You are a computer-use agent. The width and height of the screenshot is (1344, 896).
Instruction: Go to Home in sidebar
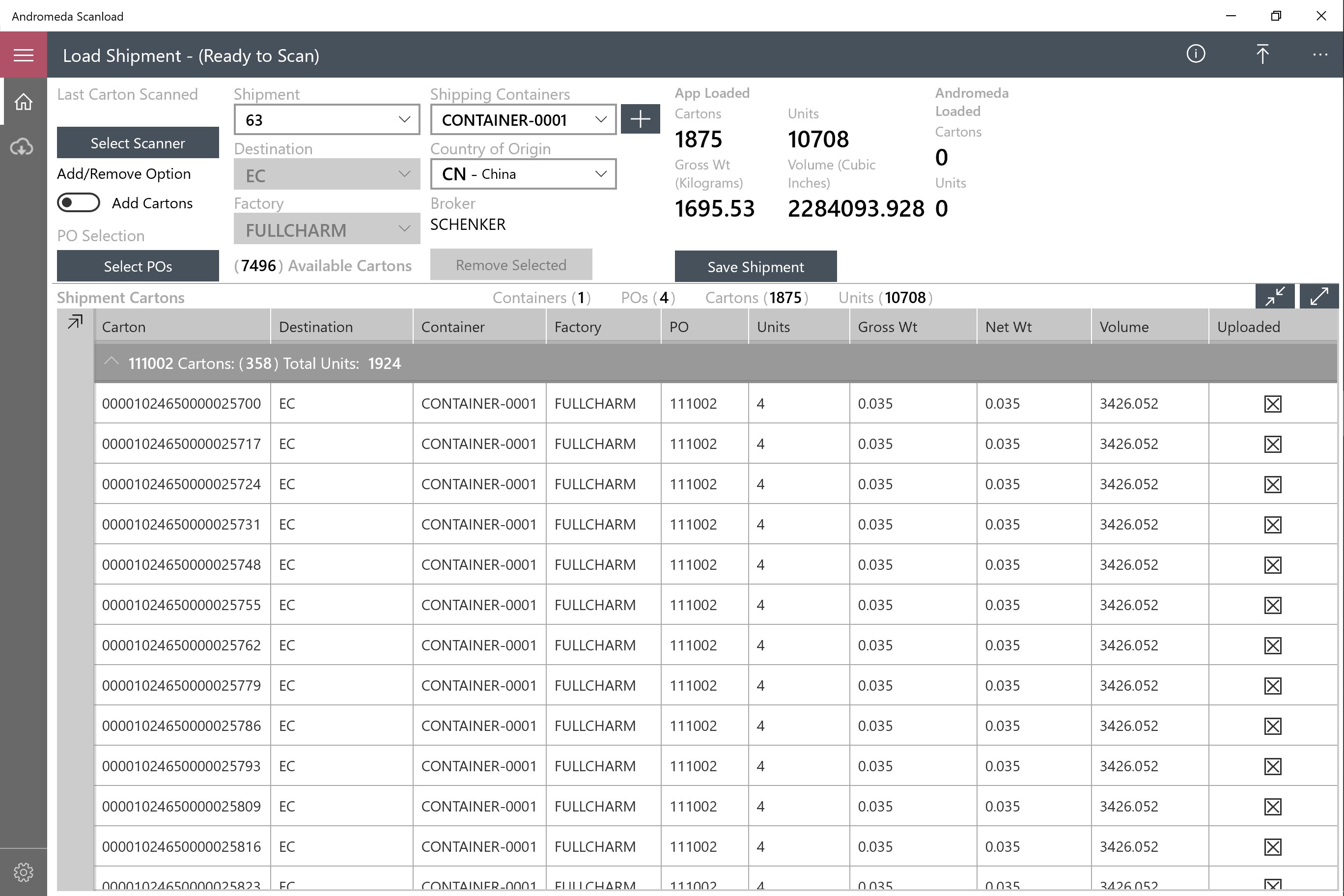[x=24, y=102]
